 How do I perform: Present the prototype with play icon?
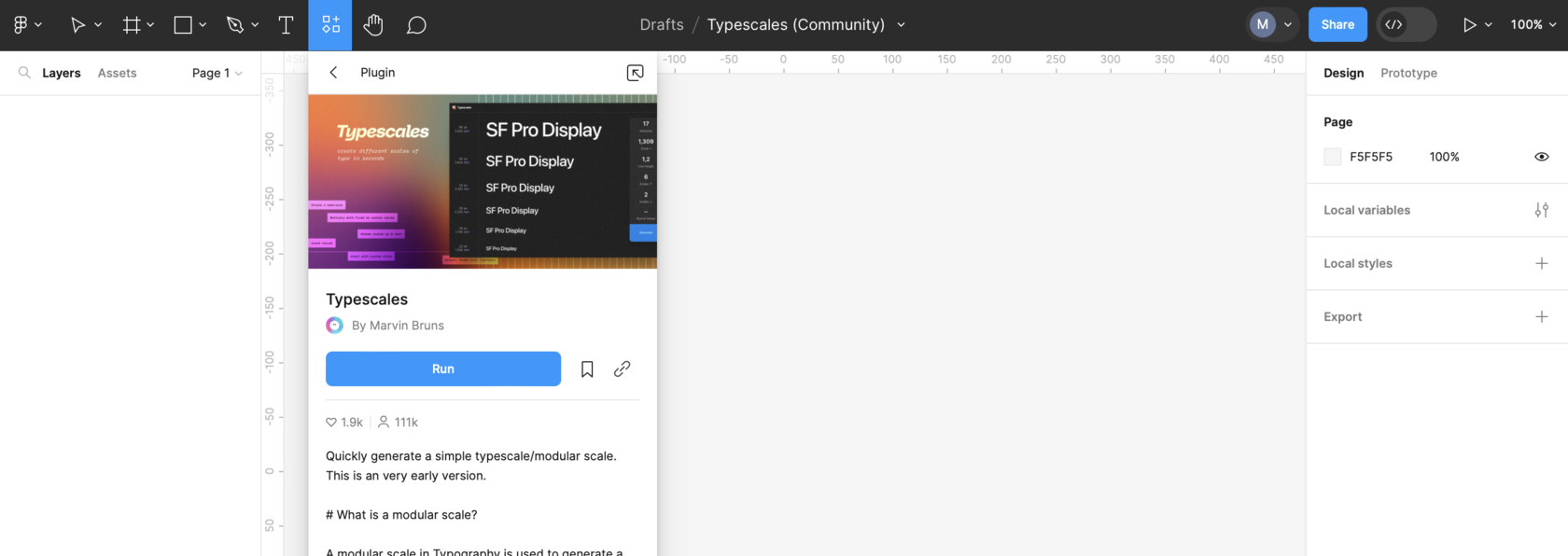[1469, 25]
